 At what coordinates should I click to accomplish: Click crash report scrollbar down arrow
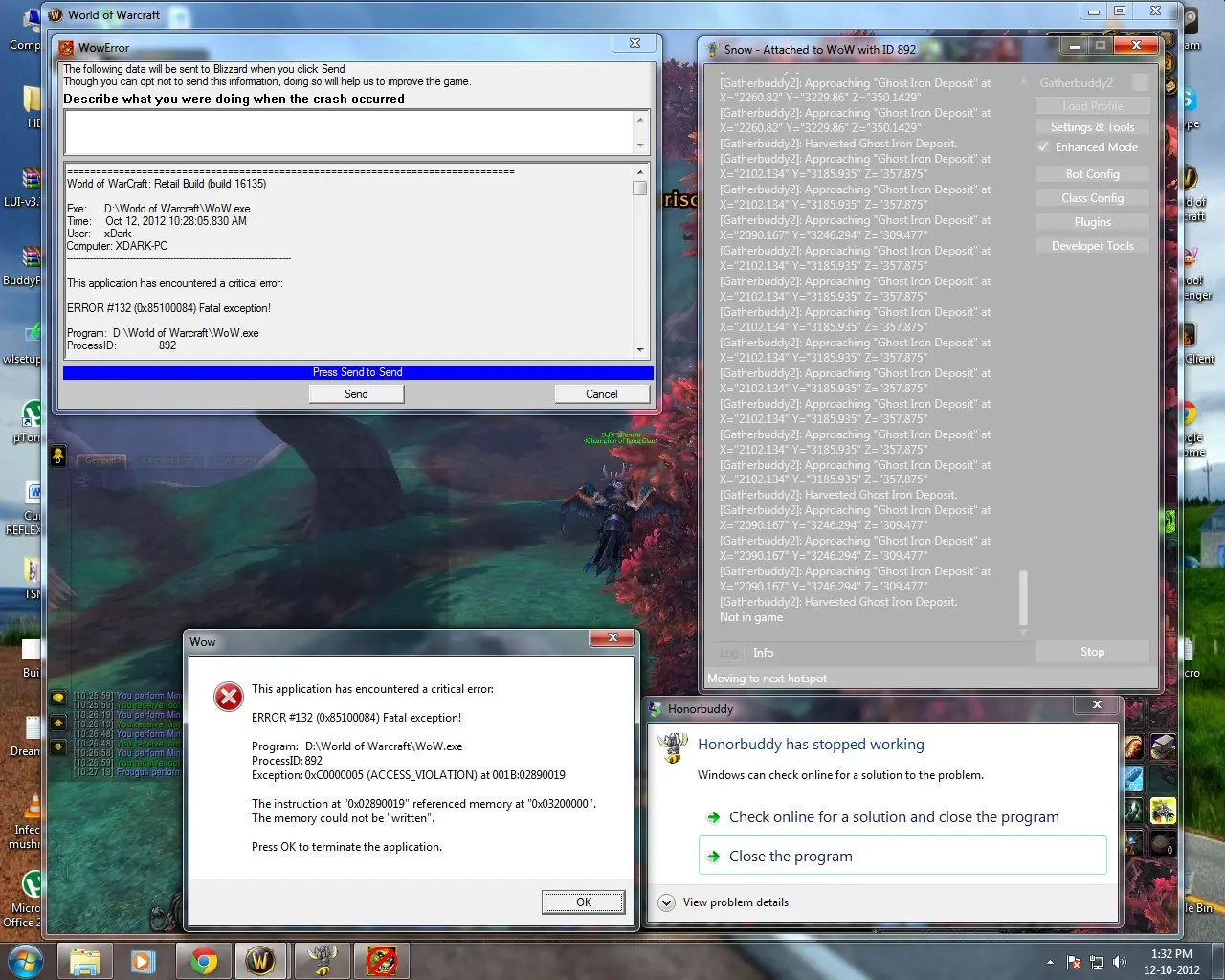coord(640,351)
